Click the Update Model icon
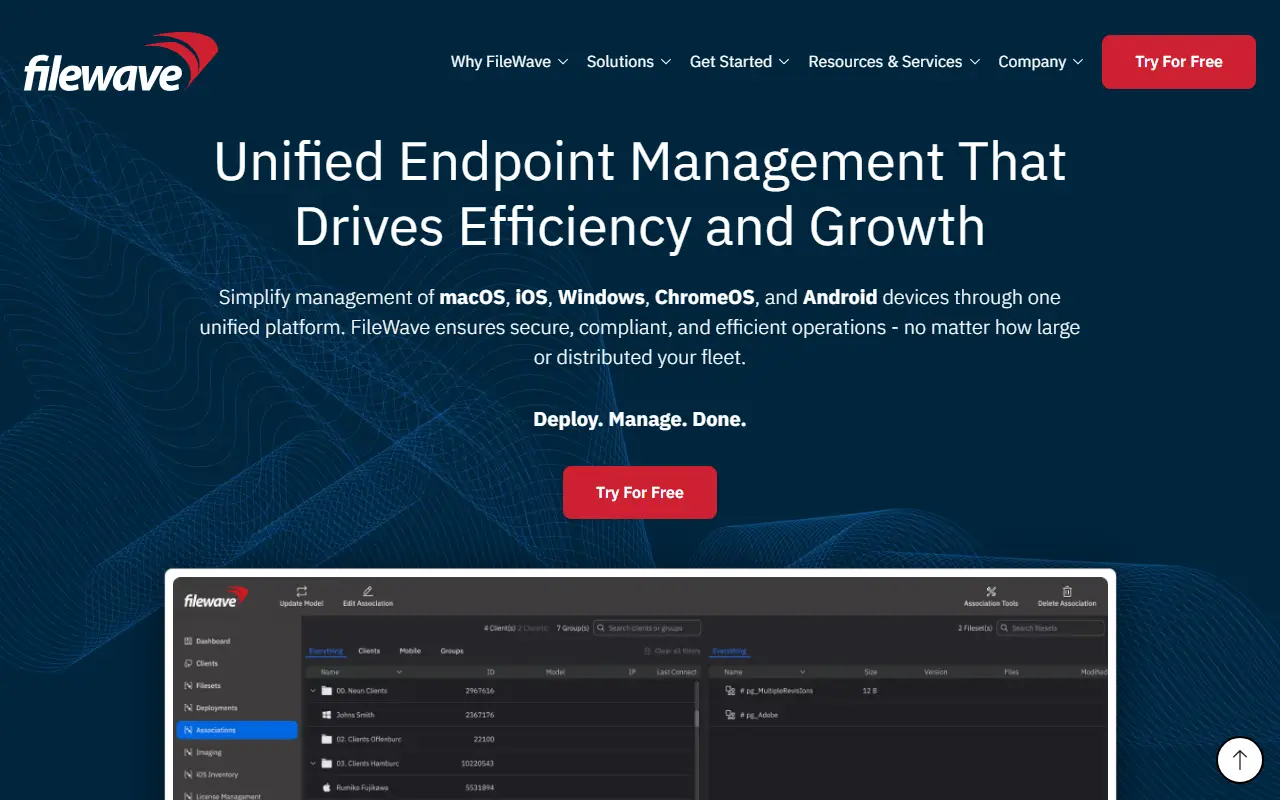The width and height of the screenshot is (1280, 800). (x=301, y=591)
